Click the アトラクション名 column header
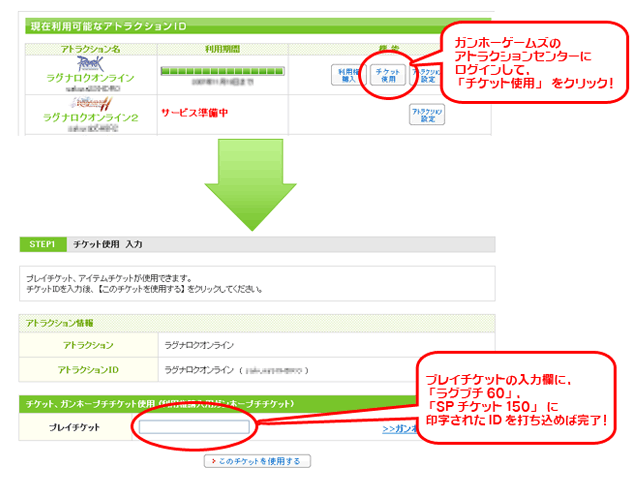The width and height of the screenshot is (640, 480). point(91,49)
